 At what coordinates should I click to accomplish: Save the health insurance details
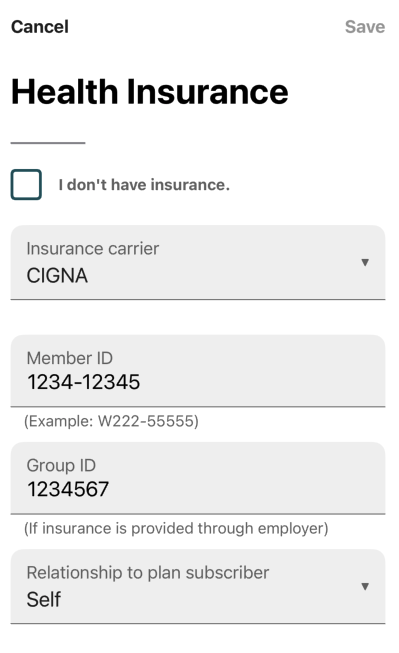click(365, 27)
